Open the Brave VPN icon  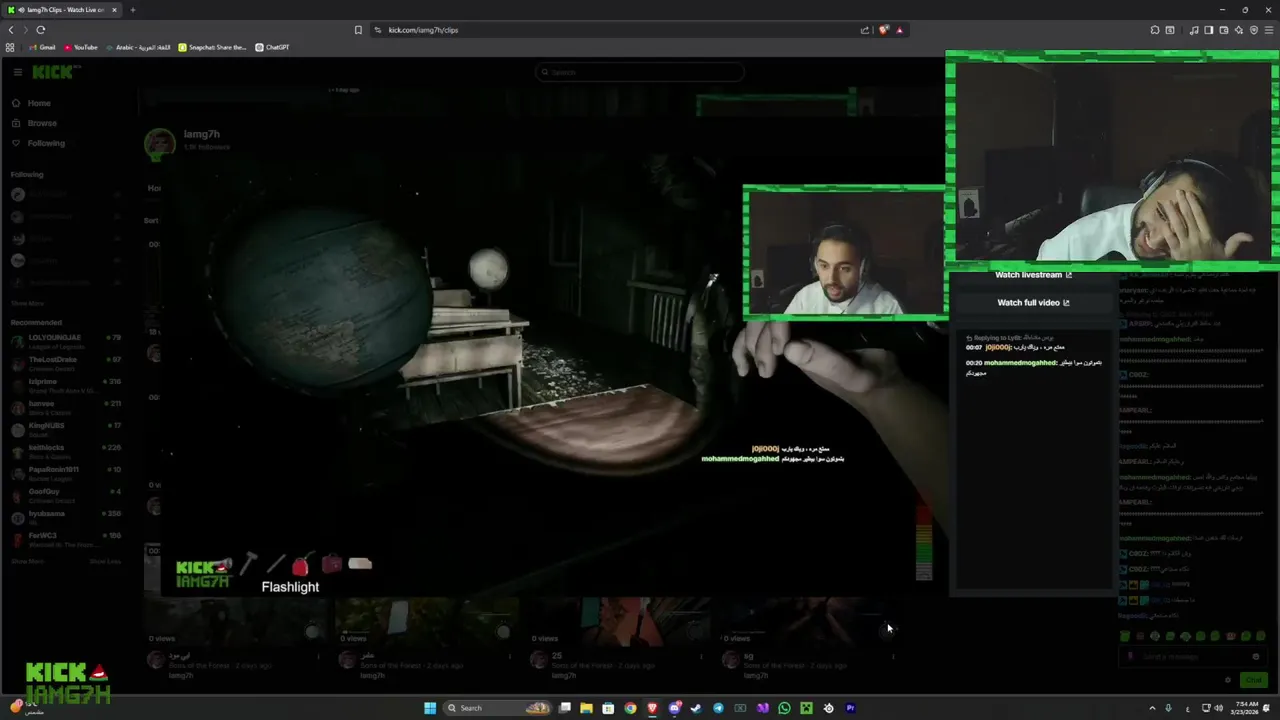(x=1254, y=30)
